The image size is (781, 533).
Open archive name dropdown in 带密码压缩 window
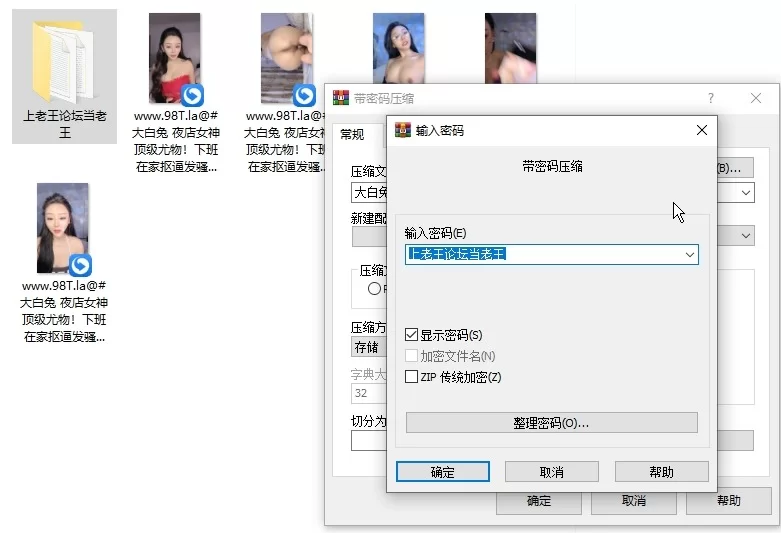(746, 193)
